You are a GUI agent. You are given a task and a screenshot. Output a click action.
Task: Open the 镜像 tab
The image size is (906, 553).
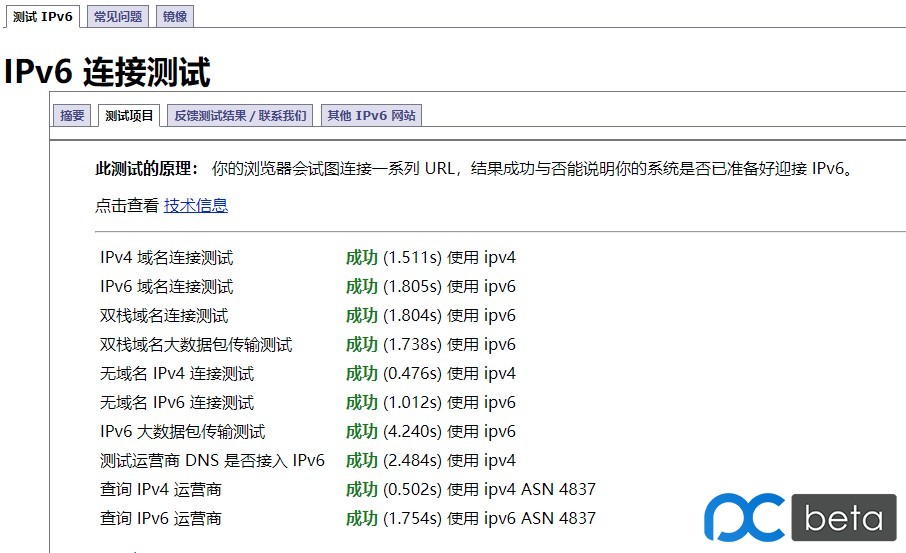(x=175, y=16)
